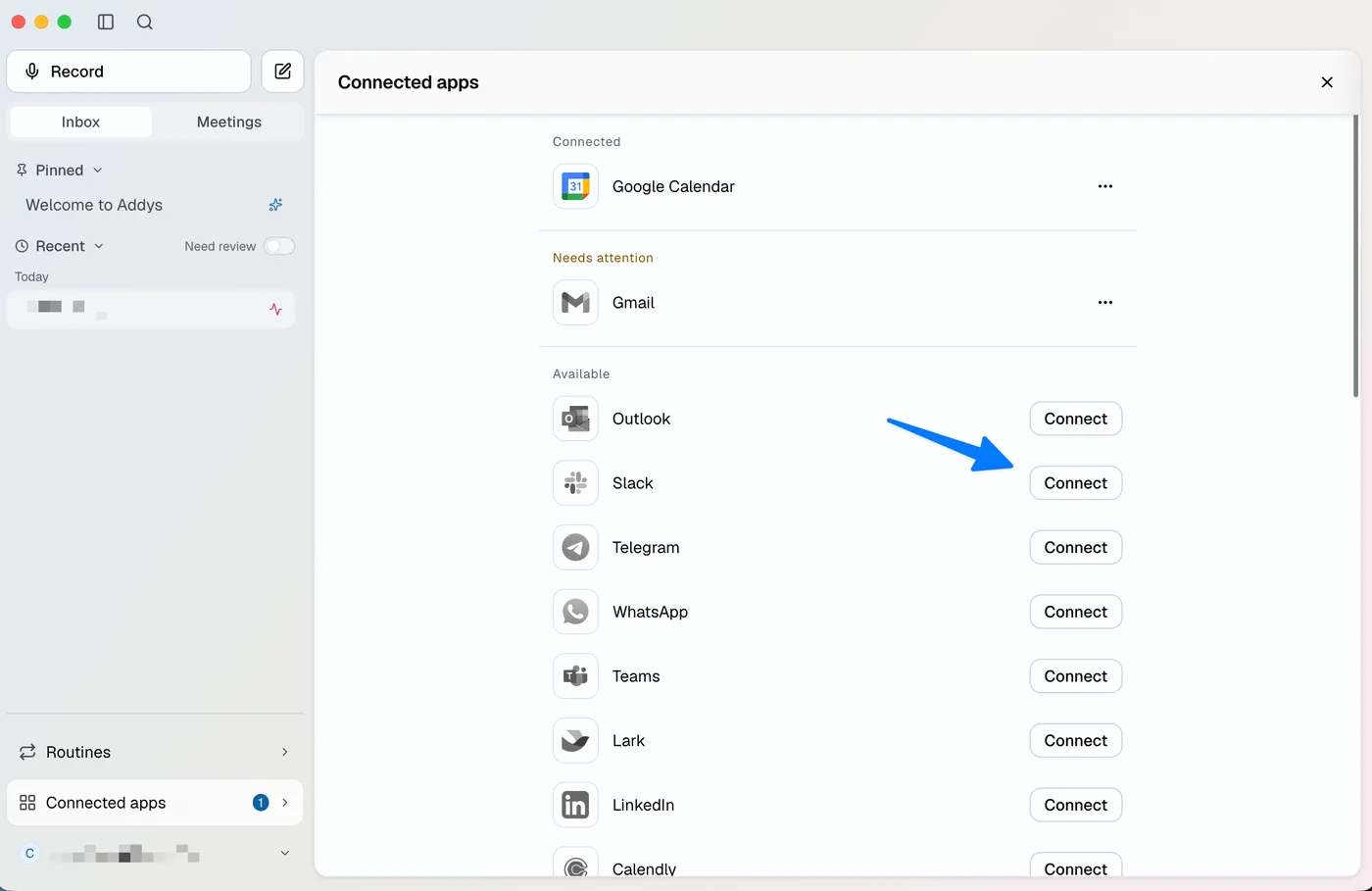Viewport: 1372px width, 891px height.
Task: Connect the Telegram app
Action: [1075, 547]
